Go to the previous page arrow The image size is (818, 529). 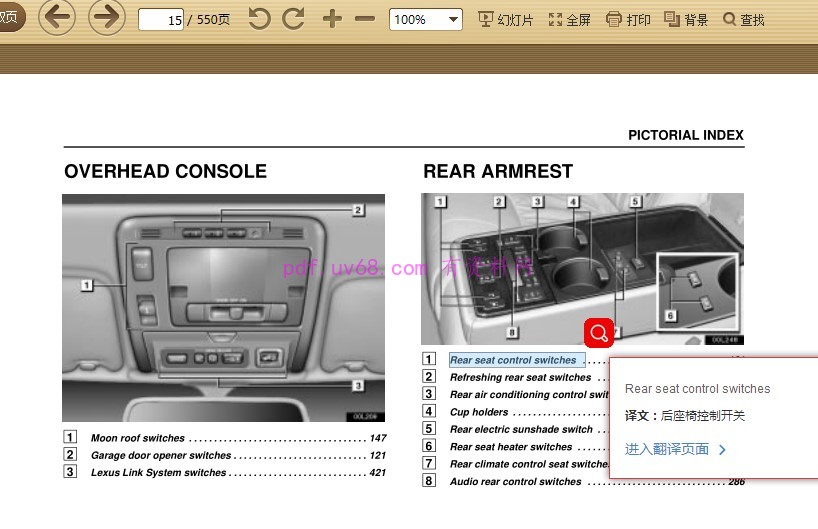tap(57, 18)
